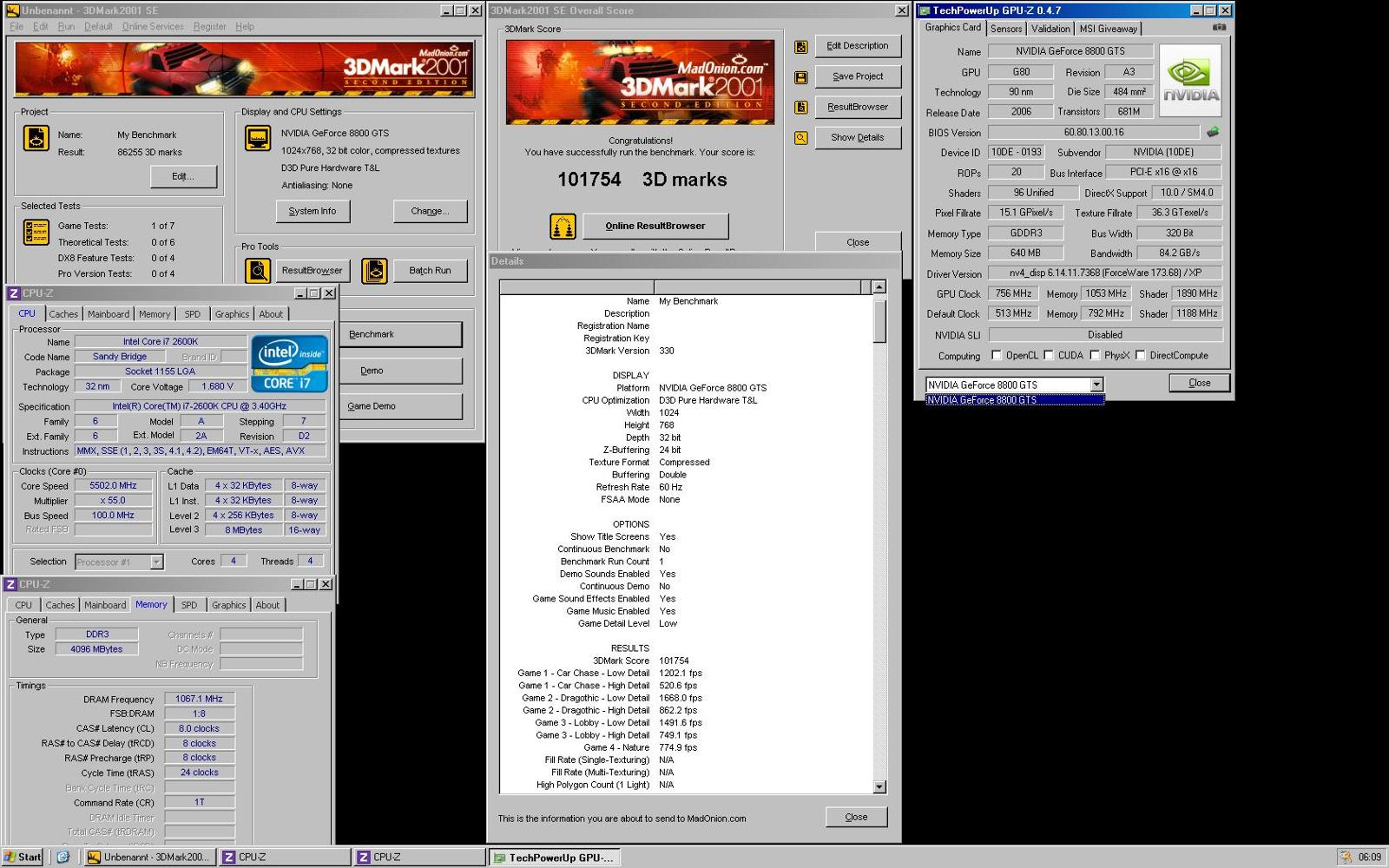
Task: Open the Online Services menu
Action: tap(153, 26)
